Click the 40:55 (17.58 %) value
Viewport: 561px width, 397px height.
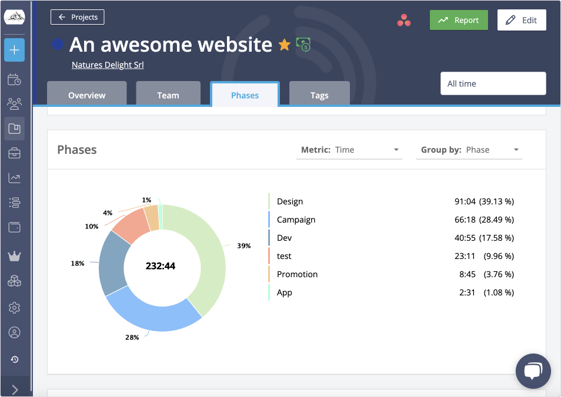coord(484,238)
